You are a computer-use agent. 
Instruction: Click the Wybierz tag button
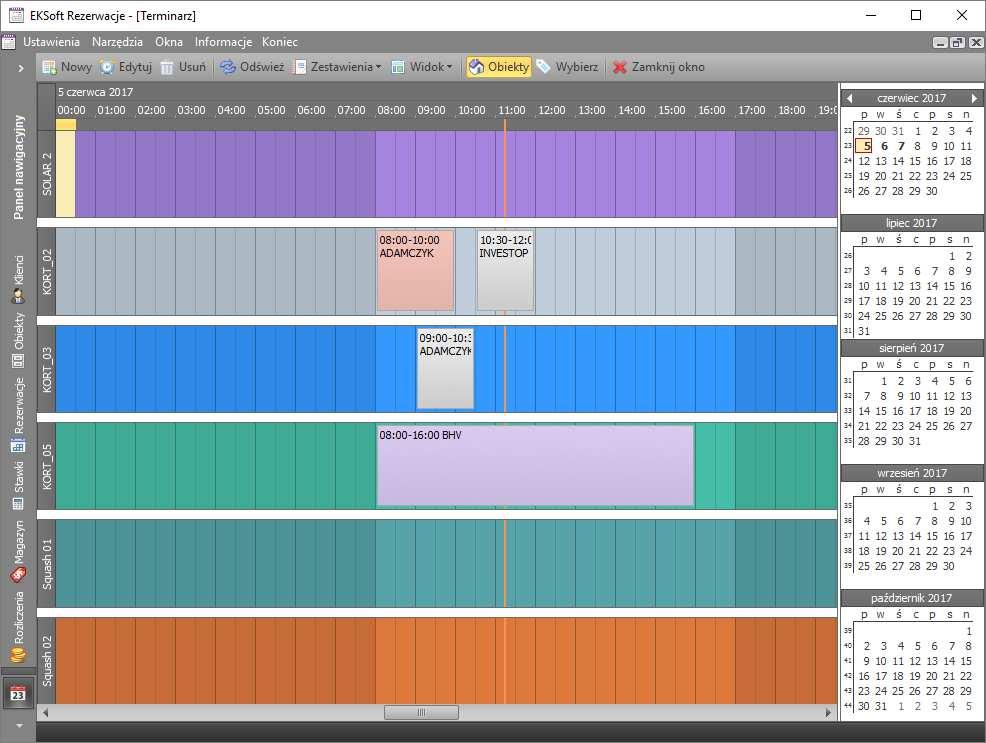568,67
